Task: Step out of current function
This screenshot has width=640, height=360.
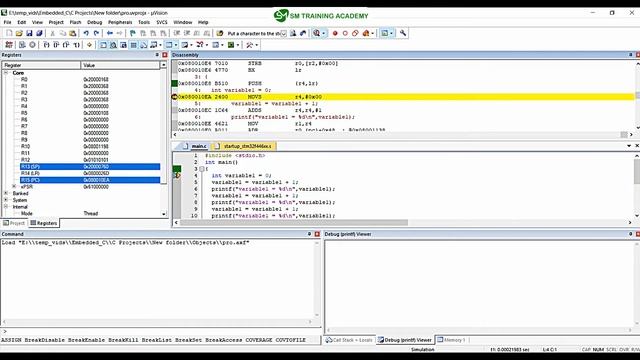Action: pos(66,45)
